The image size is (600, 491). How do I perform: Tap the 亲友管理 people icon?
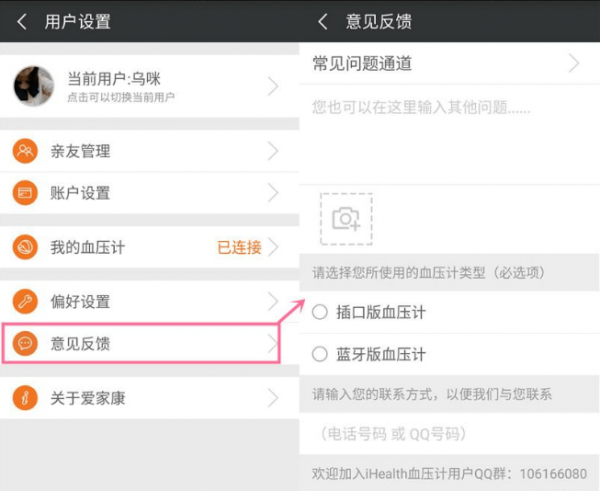25,152
